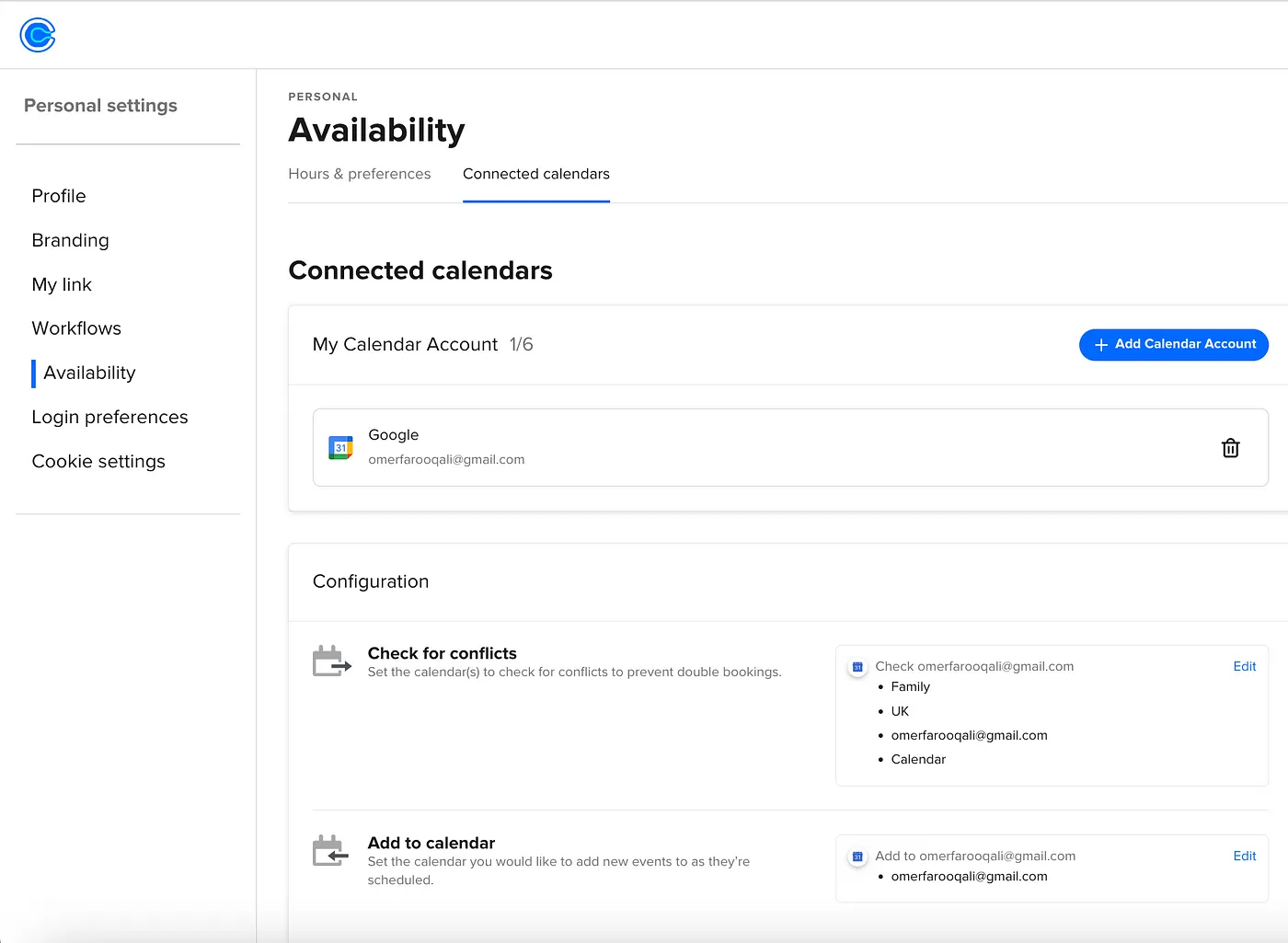Viewport: 1288px width, 943px height.
Task: Click small Google icon beside Add to omerfarooqali
Action: [x=857, y=857]
